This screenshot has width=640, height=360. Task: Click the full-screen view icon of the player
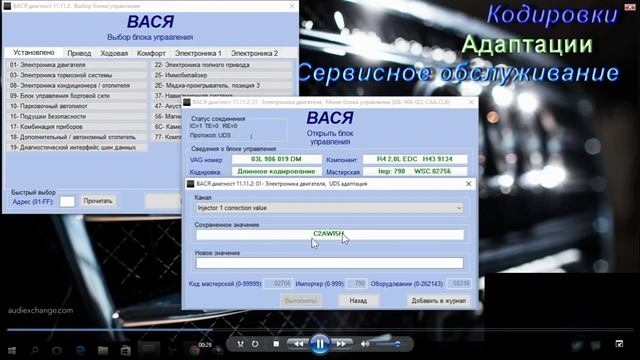pyautogui.click(x=619, y=344)
